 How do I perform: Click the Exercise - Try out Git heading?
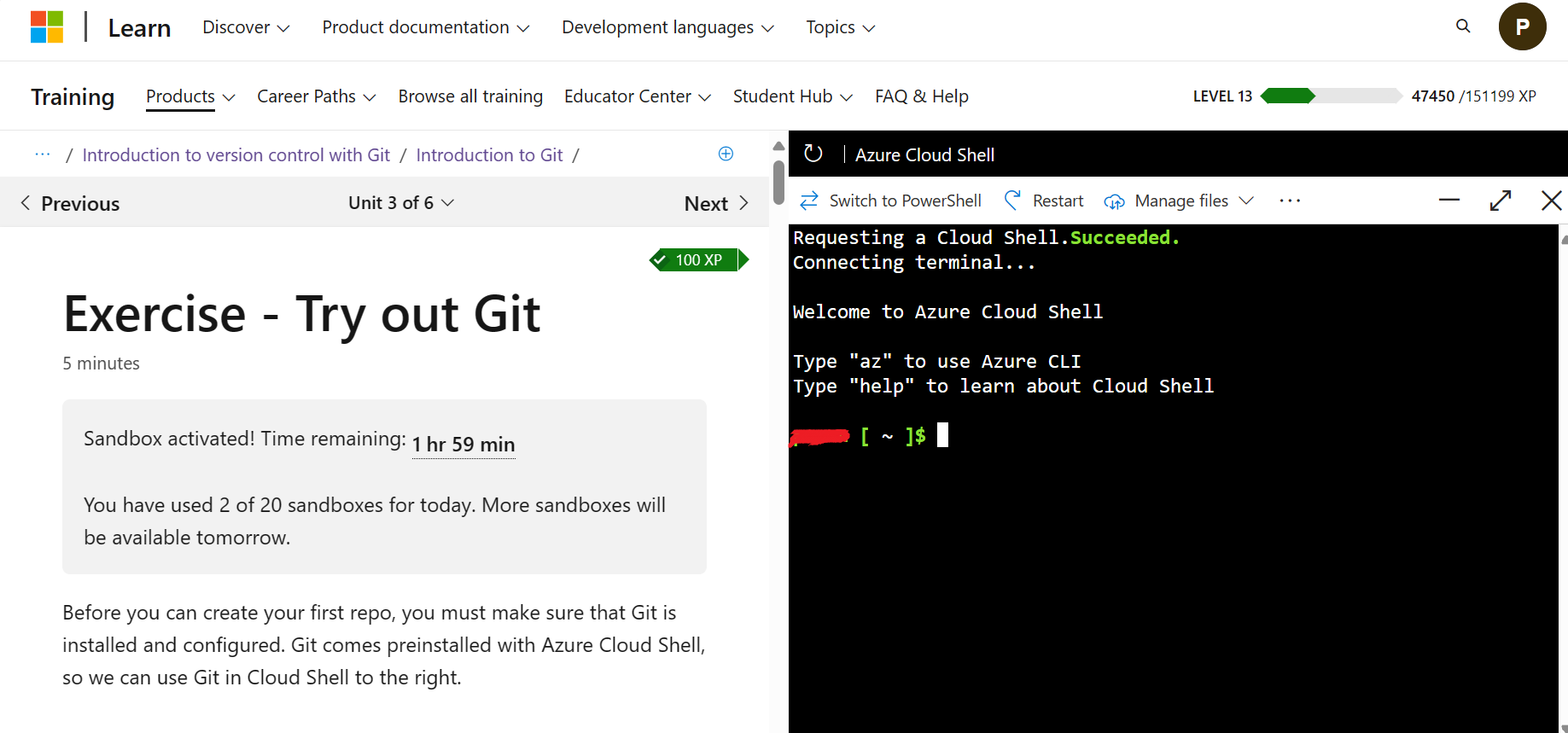click(302, 314)
